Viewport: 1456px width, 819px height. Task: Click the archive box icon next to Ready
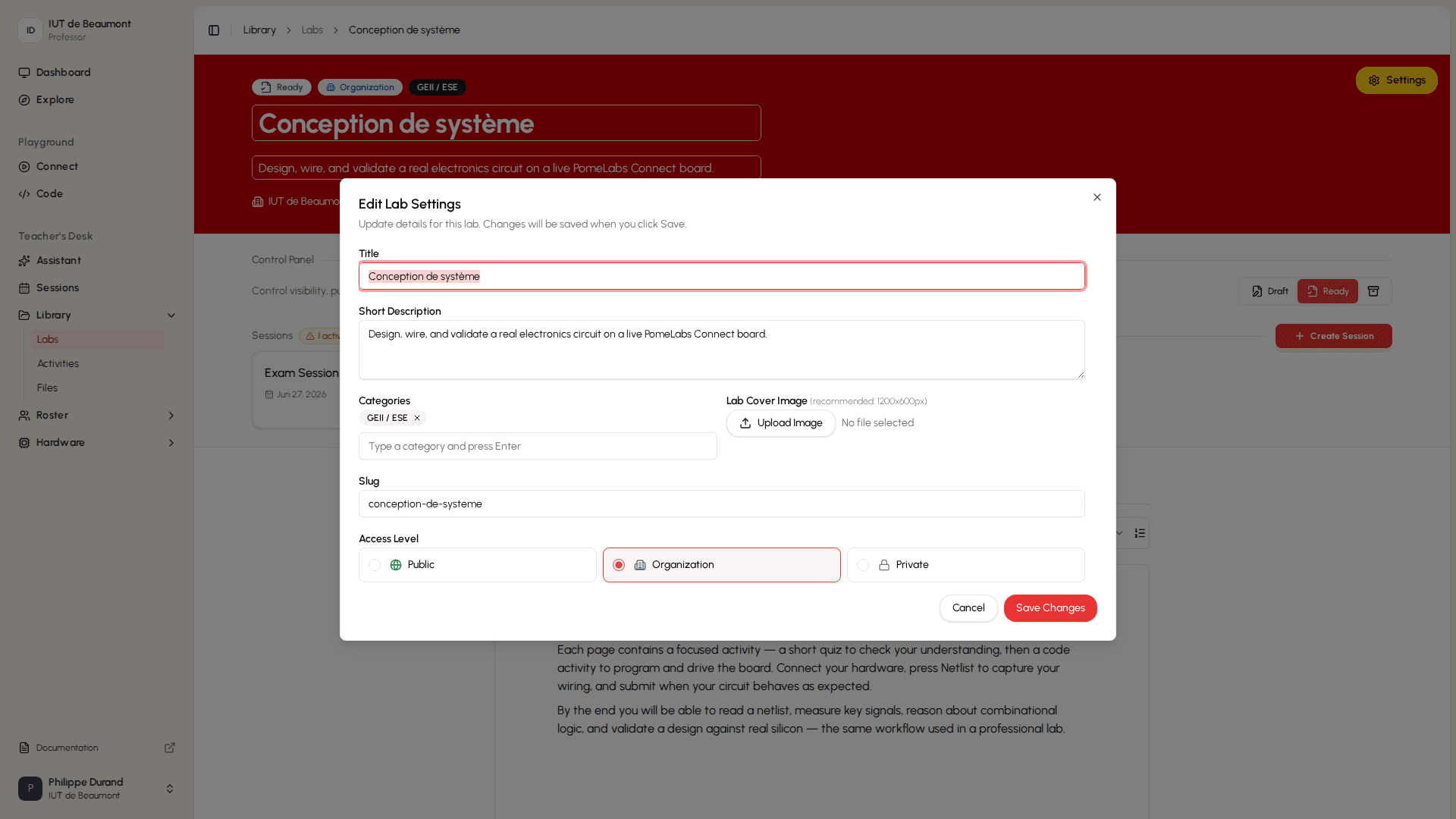(1373, 291)
